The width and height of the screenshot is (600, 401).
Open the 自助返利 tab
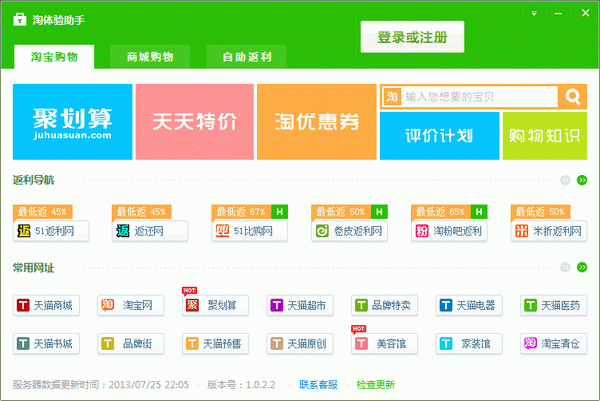point(247,57)
